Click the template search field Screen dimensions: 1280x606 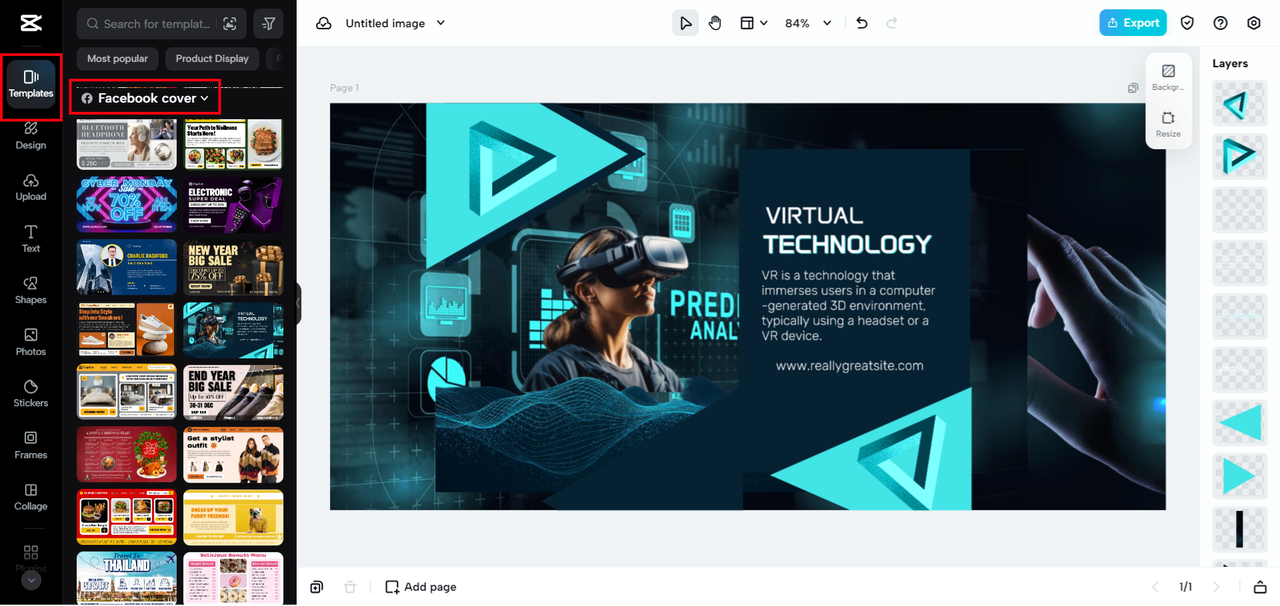pyautogui.click(x=150, y=23)
